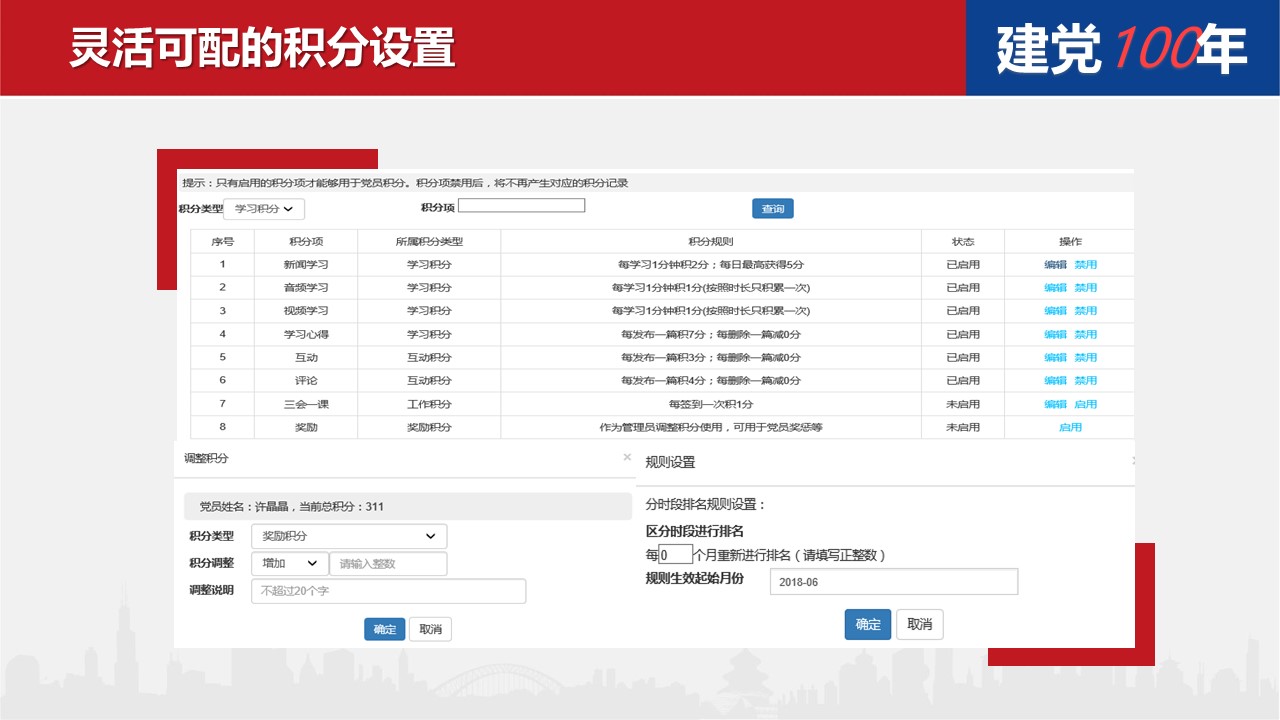The height and width of the screenshot is (720, 1280).
Task: Confirm the 调整积分 dialog with 确定
Action: click(385, 629)
